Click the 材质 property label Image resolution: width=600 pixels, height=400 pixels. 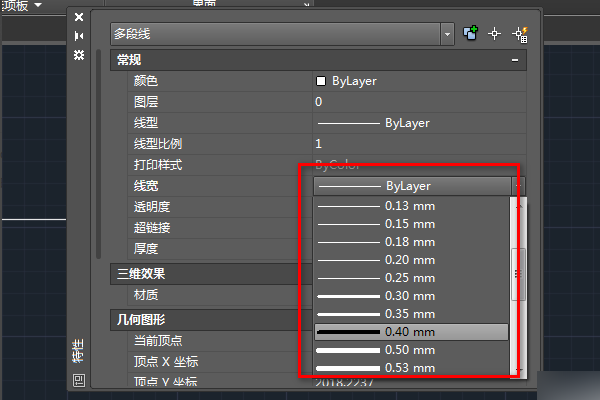(146, 295)
